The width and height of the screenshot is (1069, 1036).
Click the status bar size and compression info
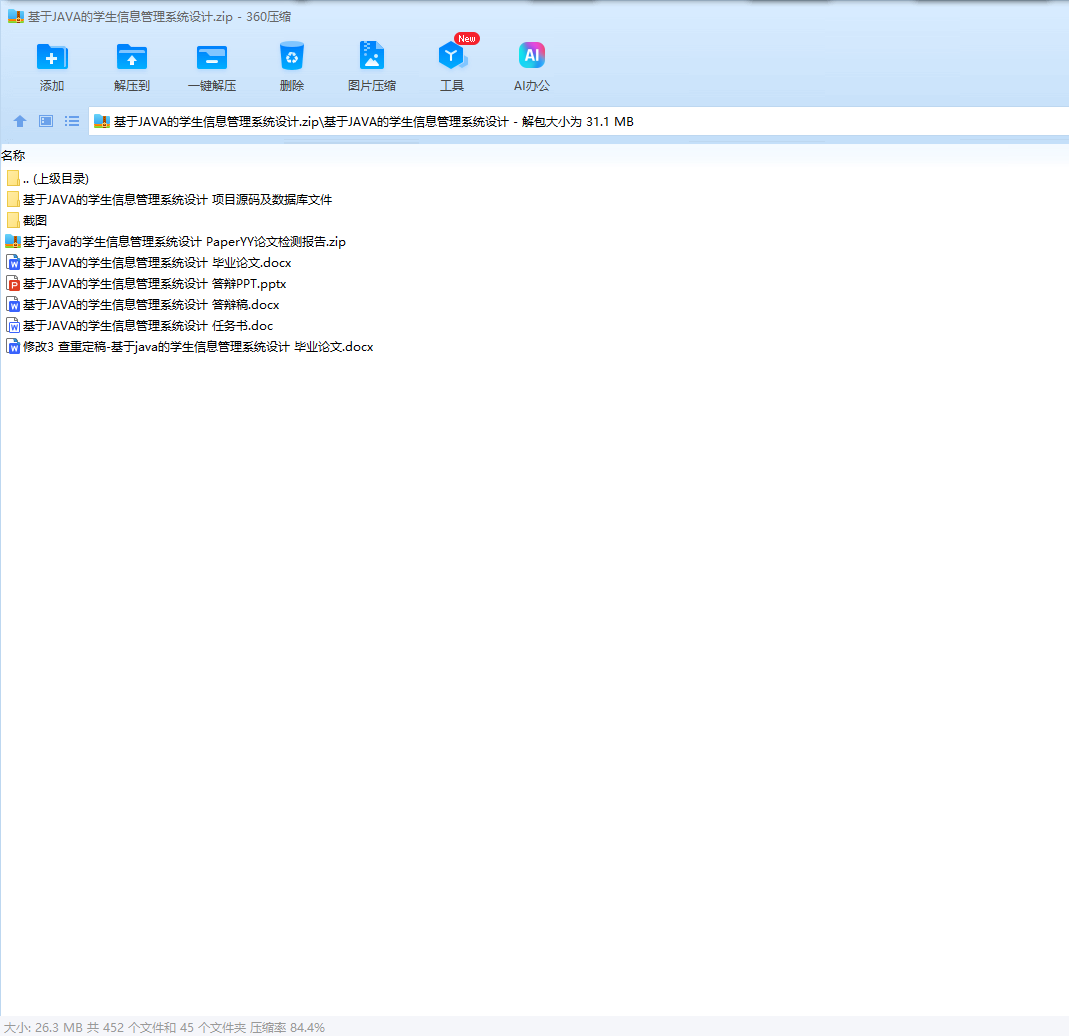[164, 1027]
